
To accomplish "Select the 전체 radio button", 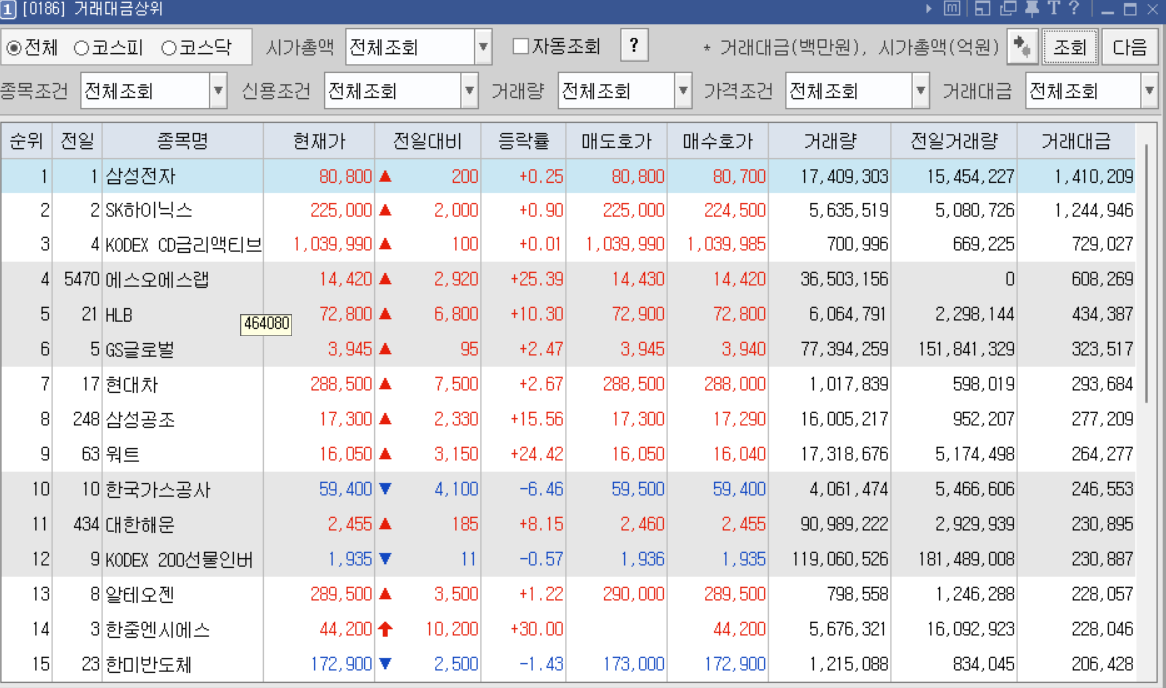I will click(x=13, y=48).
